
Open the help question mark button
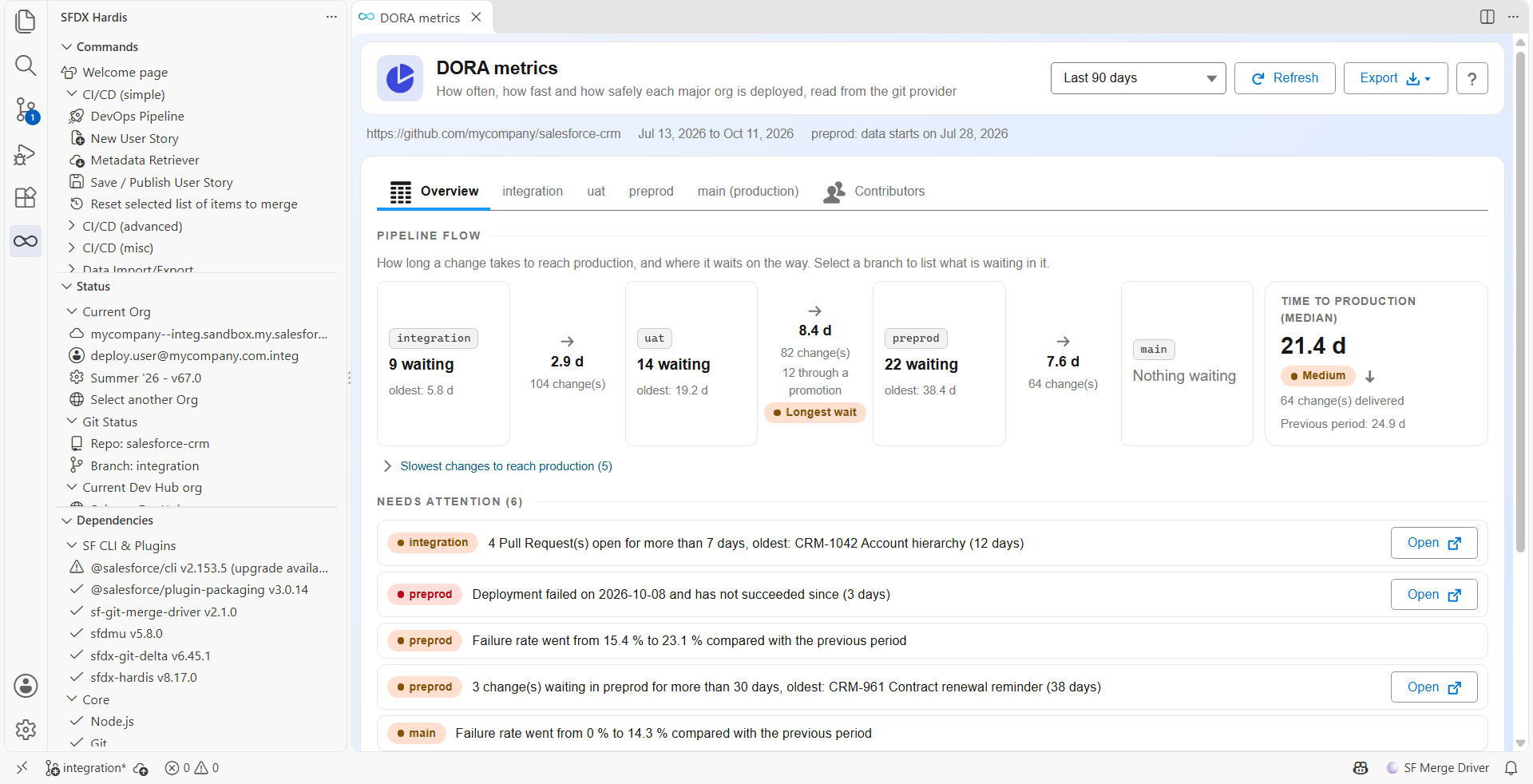pyautogui.click(x=1472, y=78)
